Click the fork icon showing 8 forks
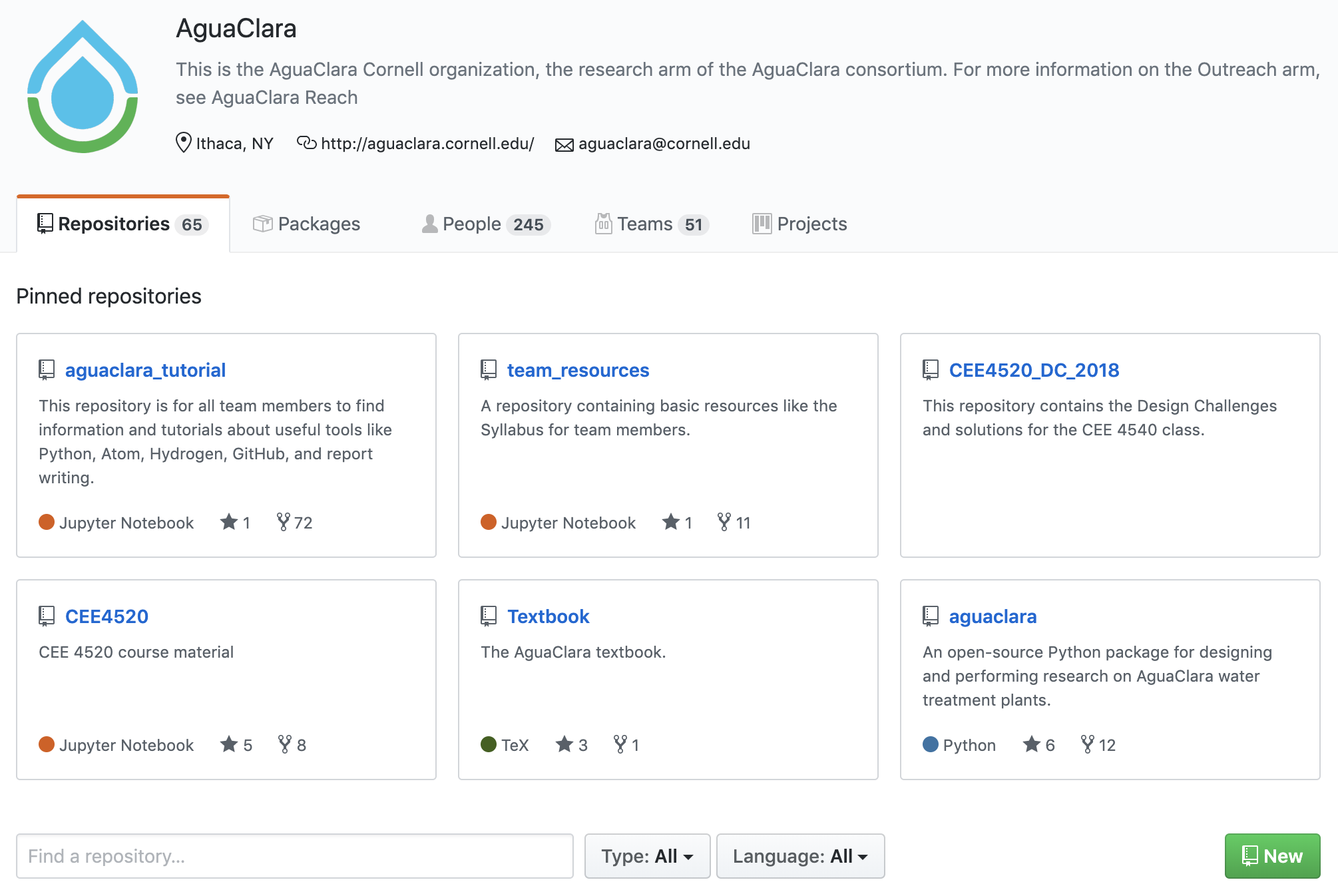 [x=284, y=744]
